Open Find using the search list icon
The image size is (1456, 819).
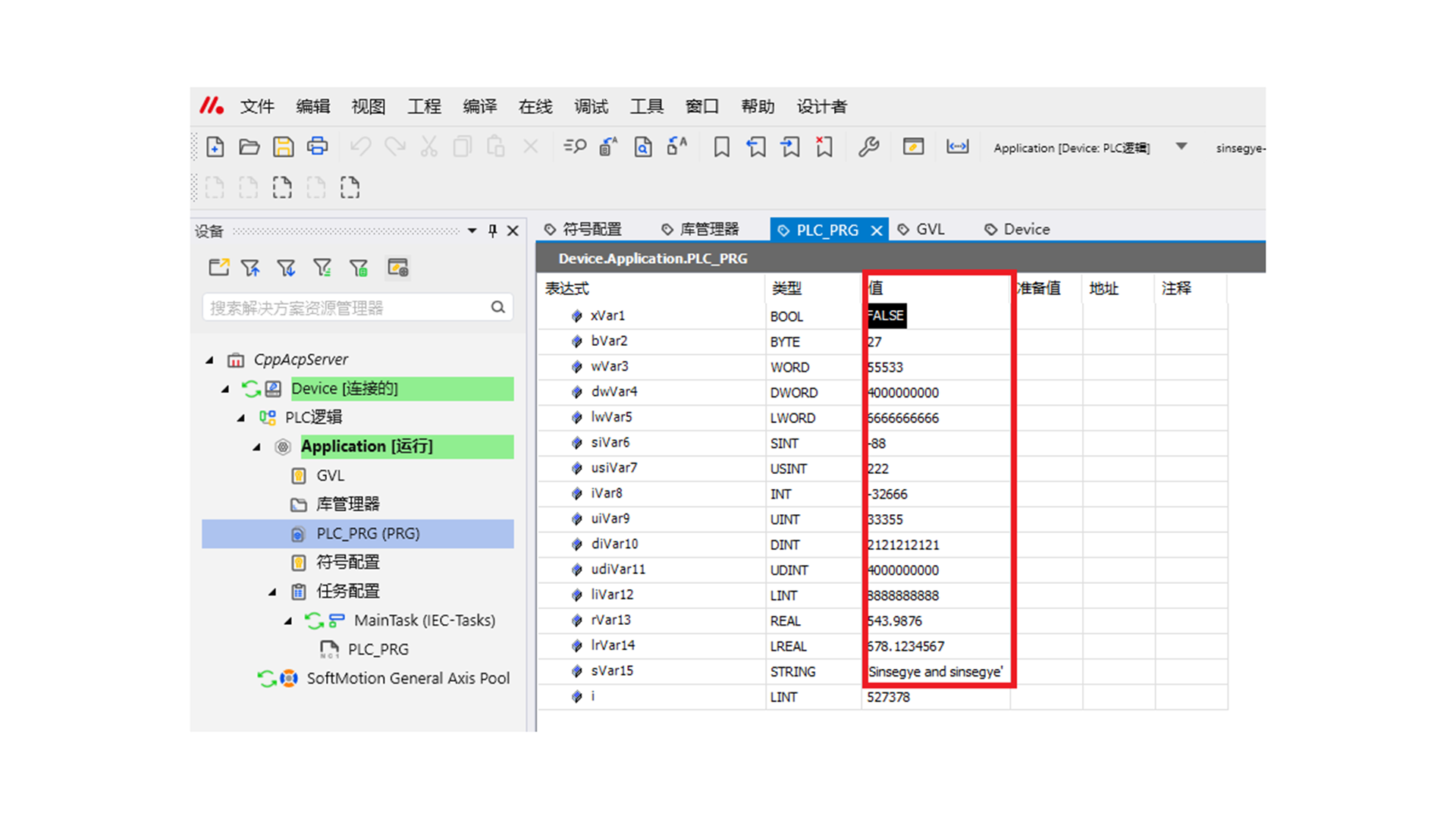(575, 147)
